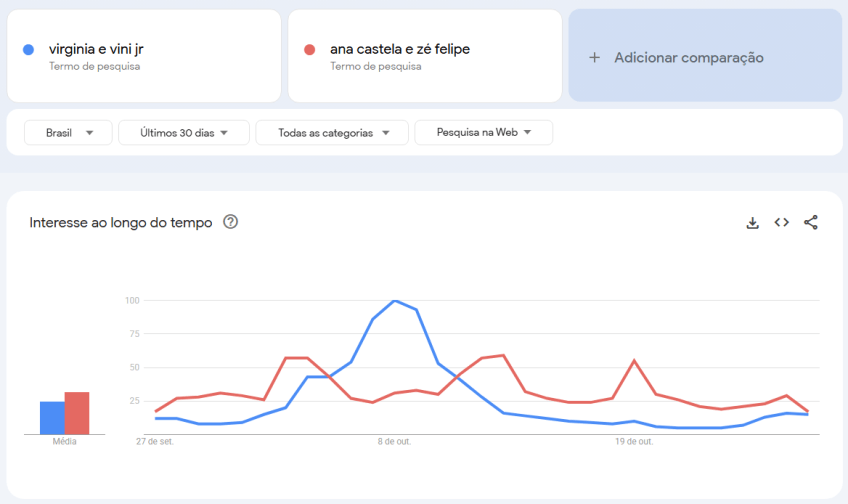Open the embed code icon
The image size is (848, 504).
tap(782, 223)
